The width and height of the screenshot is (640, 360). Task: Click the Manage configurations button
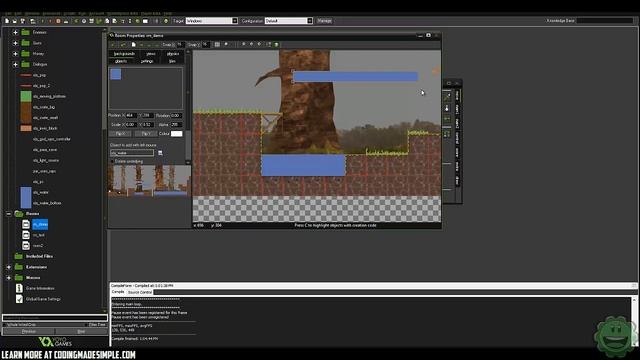click(324, 21)
